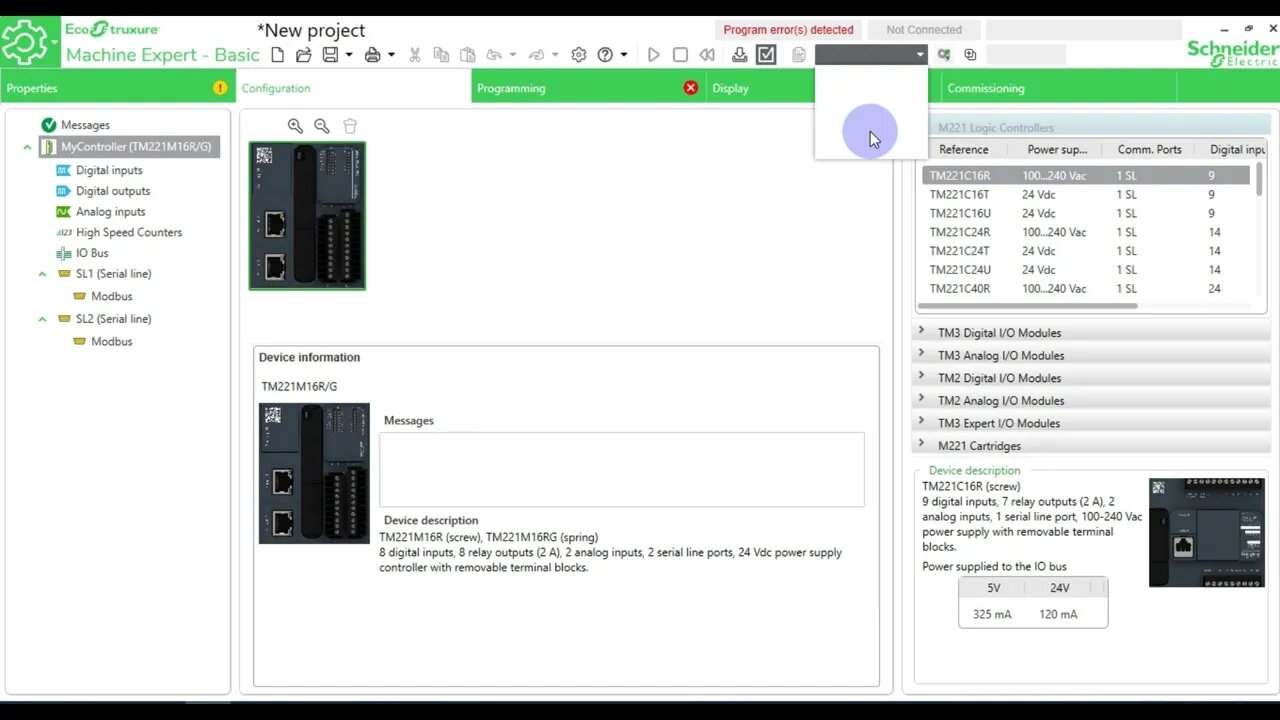Click the catalog horizontal scrollbar

(x=1028, y=306)
